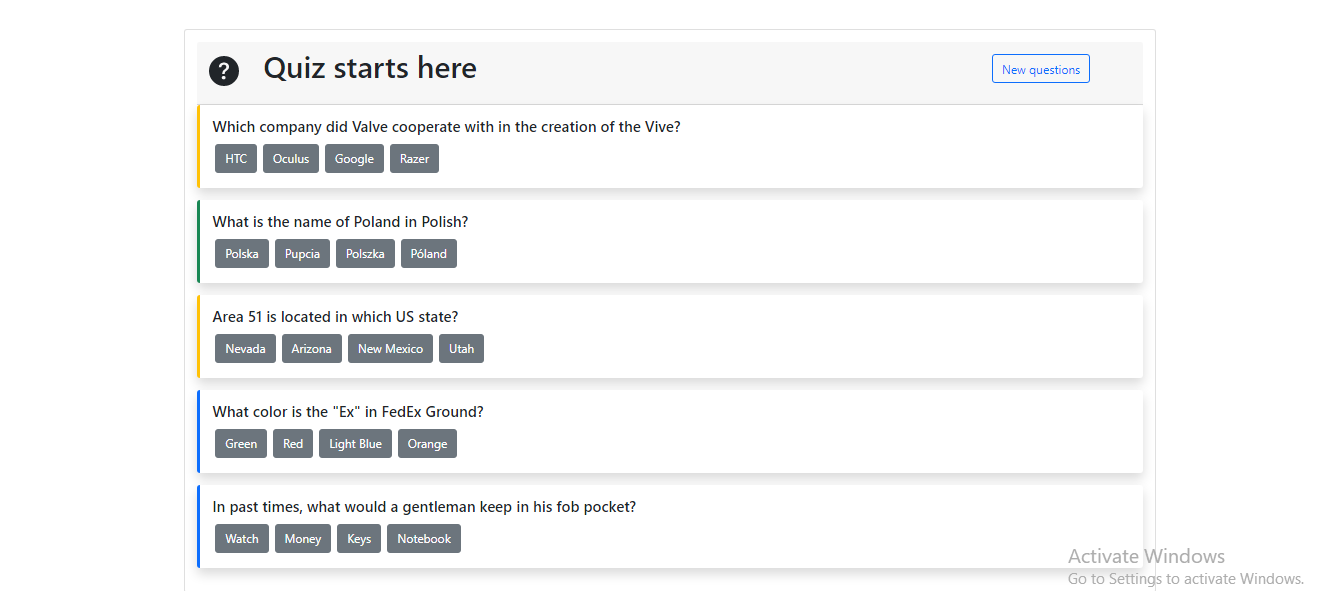The image size is (1343, 591).
Task: Answer Watch for the fob pocket question
Action: click(242, 539)
